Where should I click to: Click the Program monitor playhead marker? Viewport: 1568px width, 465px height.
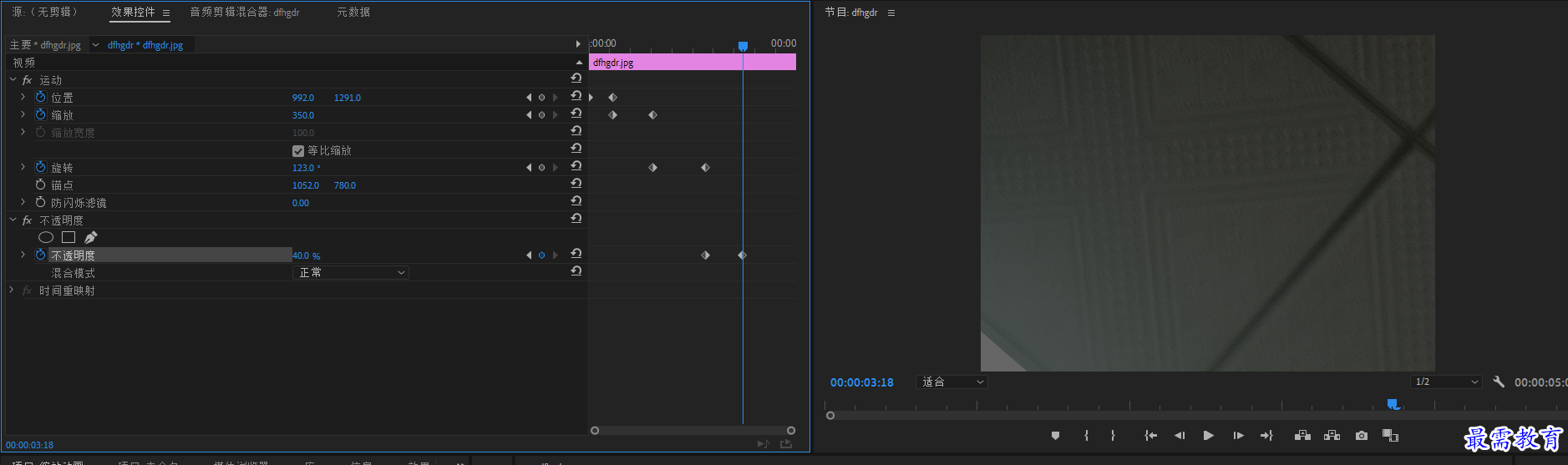pos(1393,404)
